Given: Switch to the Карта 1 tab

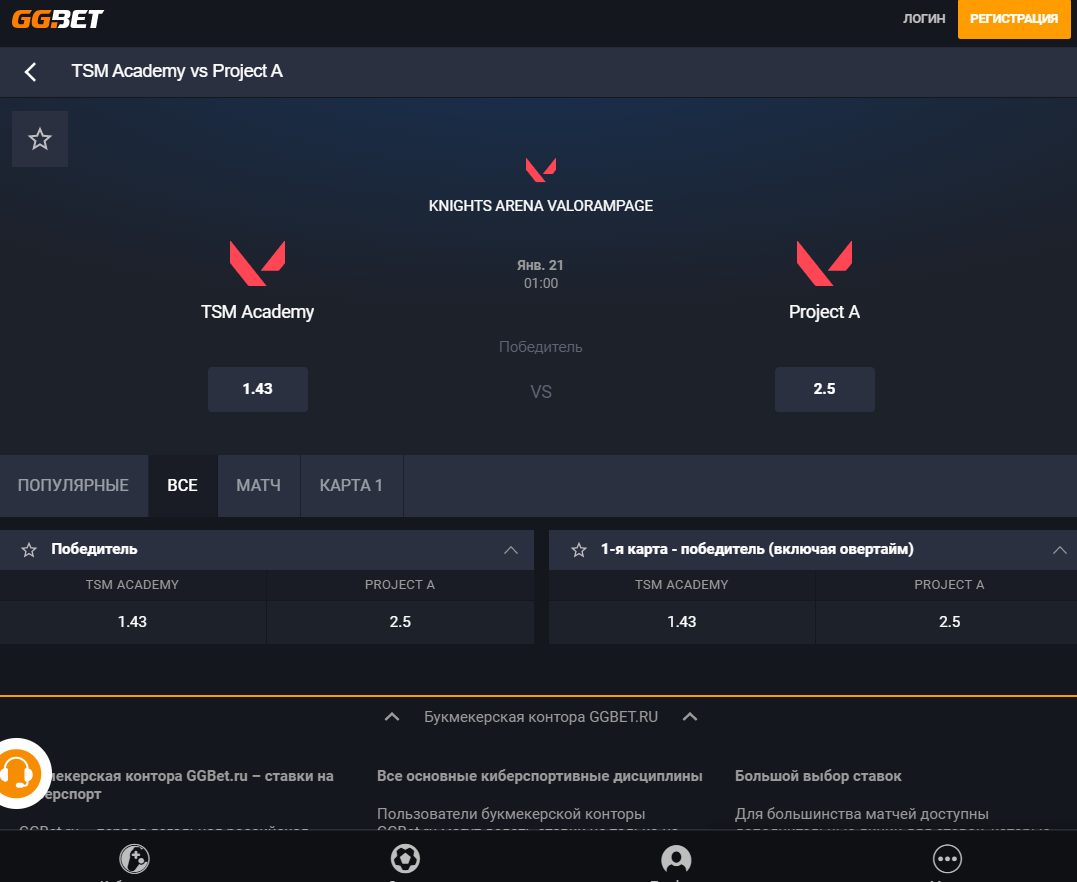Looking at the screenshot, I should tap(351, 486).
